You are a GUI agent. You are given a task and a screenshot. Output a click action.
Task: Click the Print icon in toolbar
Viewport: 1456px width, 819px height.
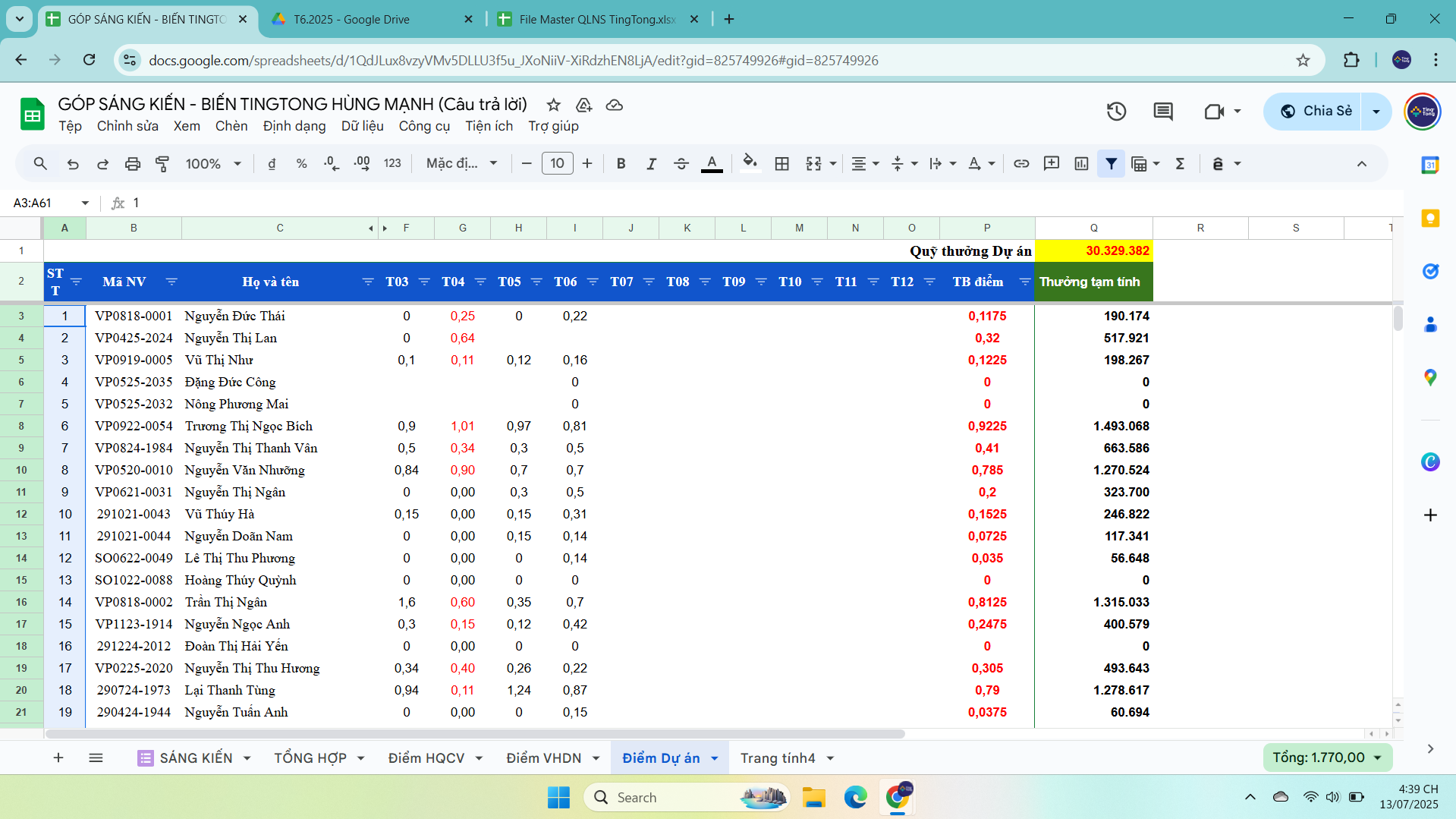[x=133, y=164]
